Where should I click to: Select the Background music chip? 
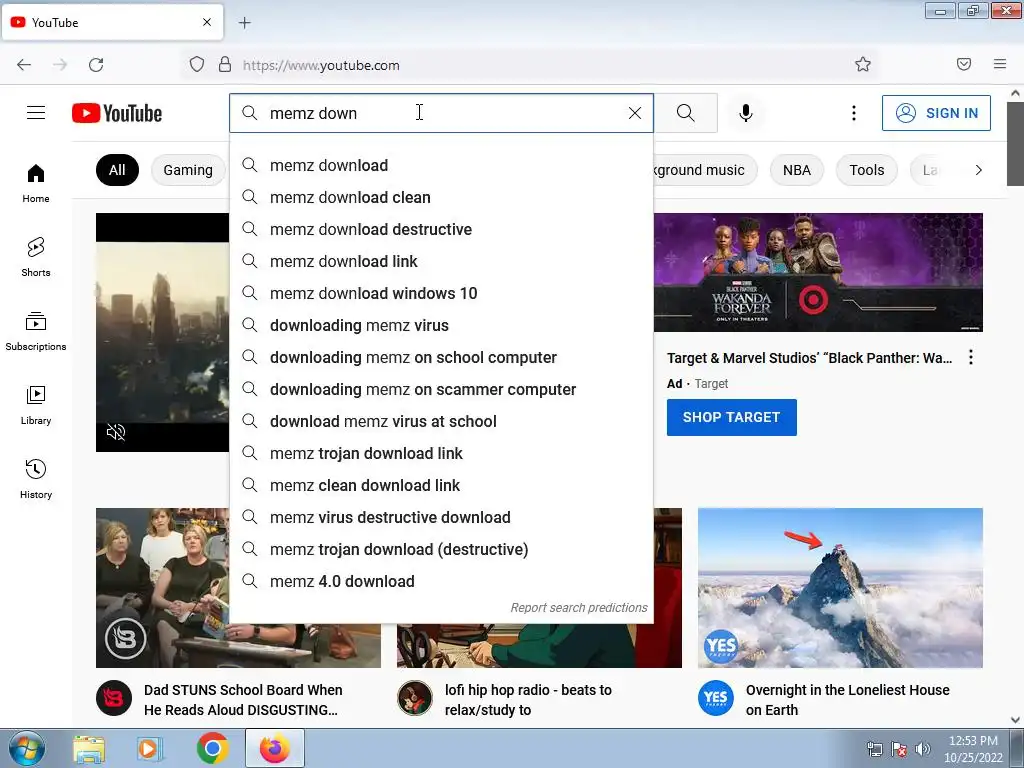(x=704, y=170)
